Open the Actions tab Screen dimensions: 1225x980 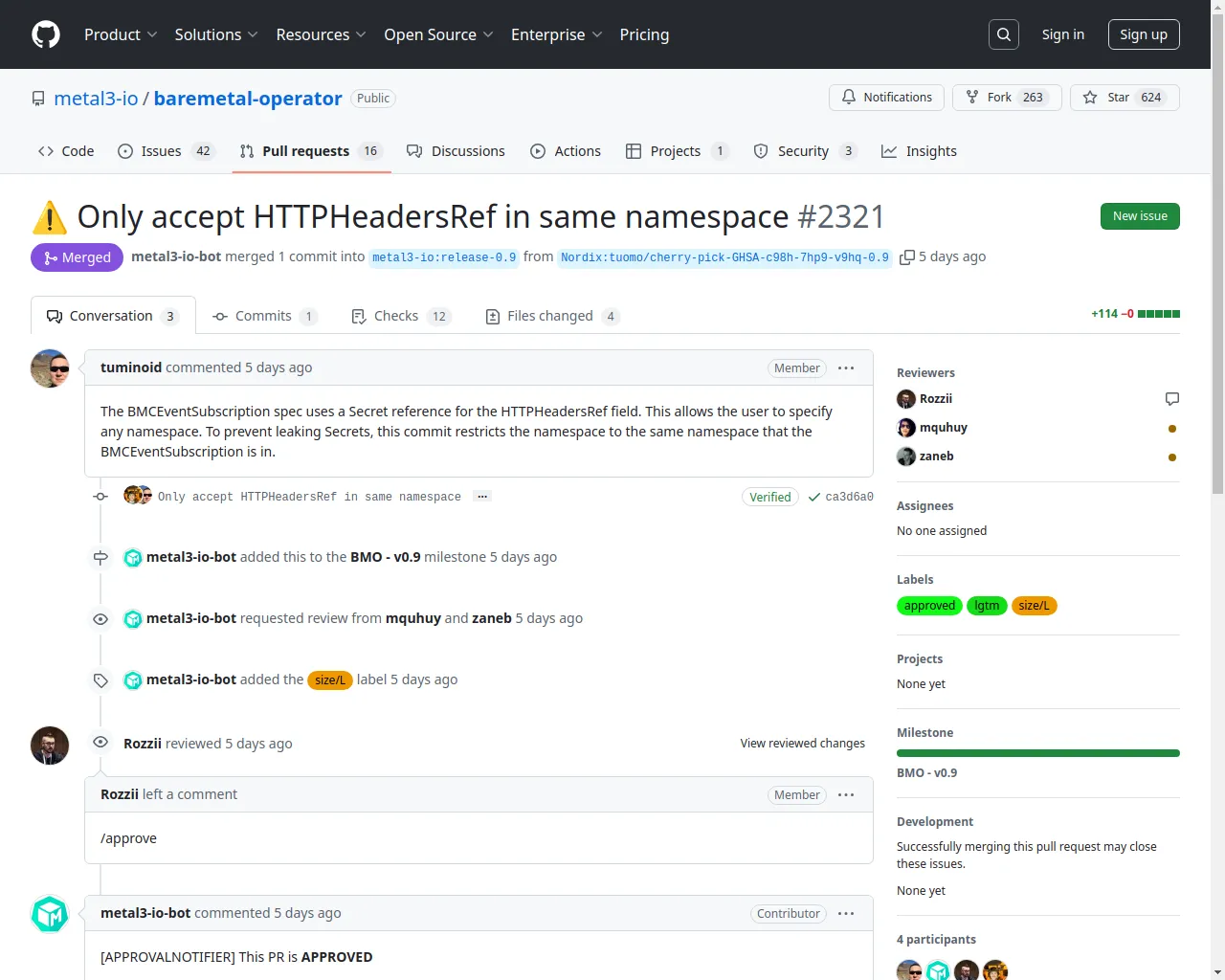click(x=566, y=151)
